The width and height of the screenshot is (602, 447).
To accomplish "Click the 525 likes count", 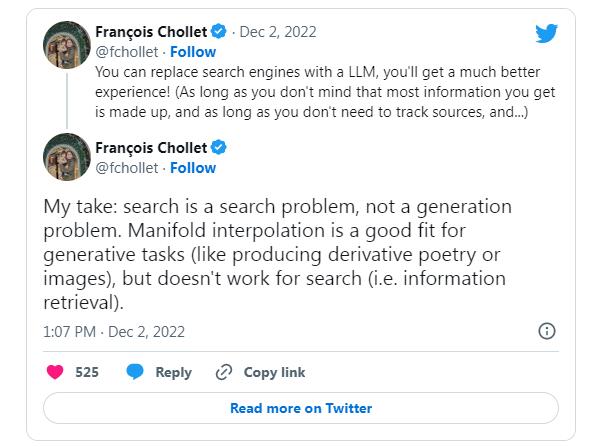I will [x=87, y=372].
